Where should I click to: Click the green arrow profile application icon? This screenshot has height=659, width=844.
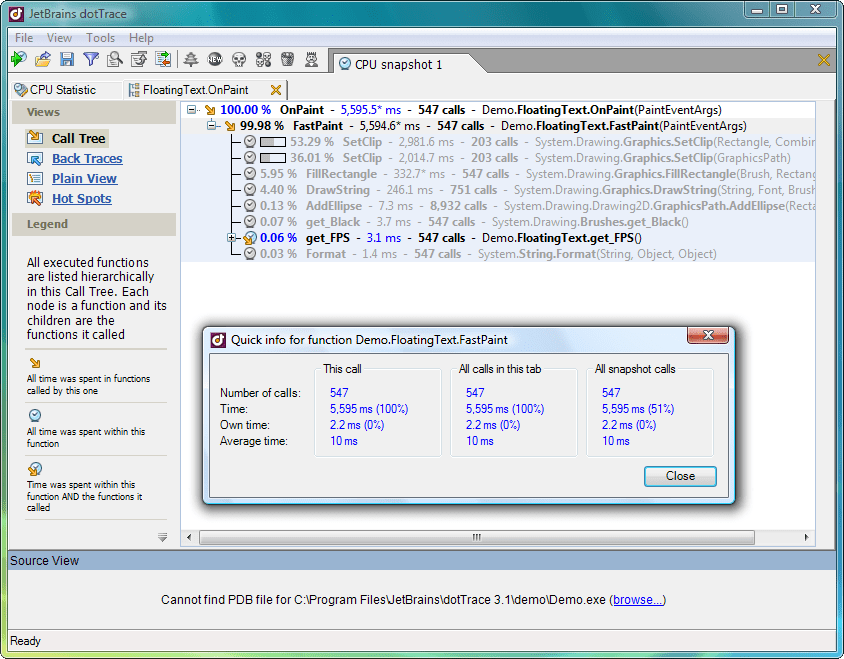tap(19, 60)
